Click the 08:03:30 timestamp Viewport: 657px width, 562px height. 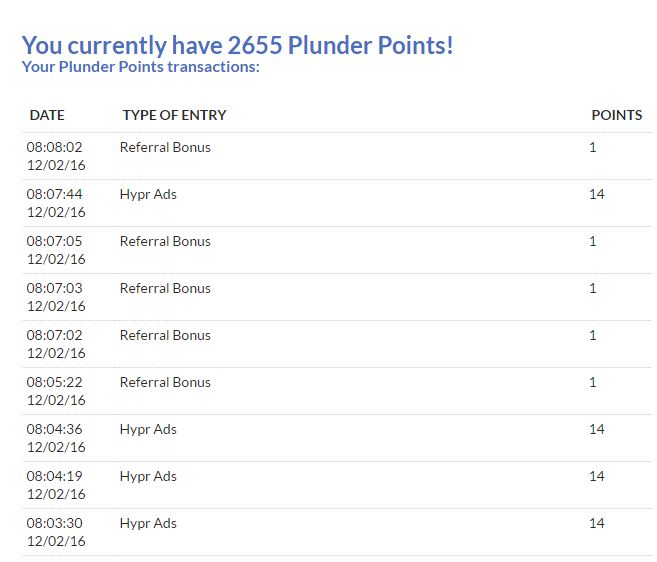tap(54, 523)
